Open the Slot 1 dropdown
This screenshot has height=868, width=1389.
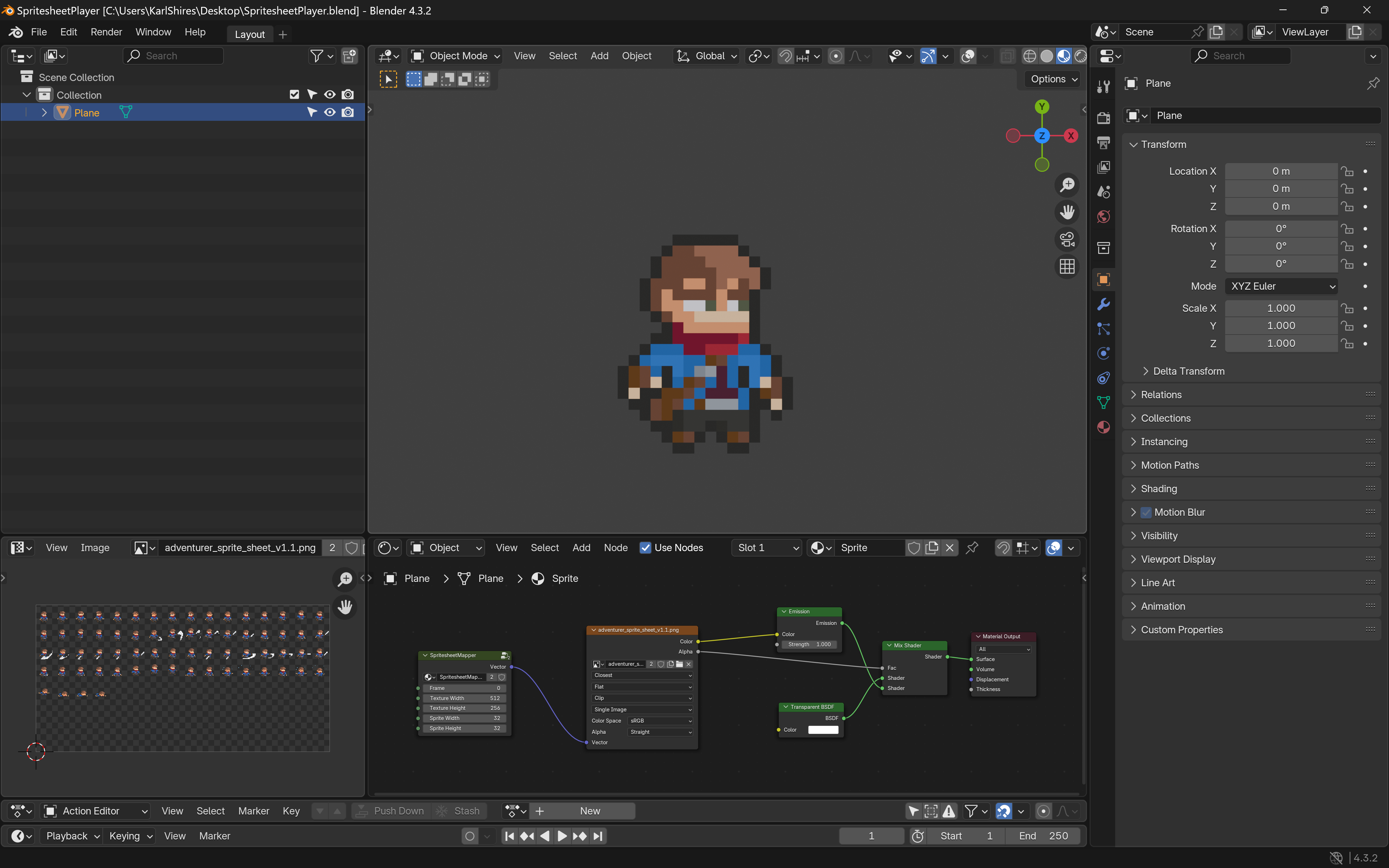767,548
